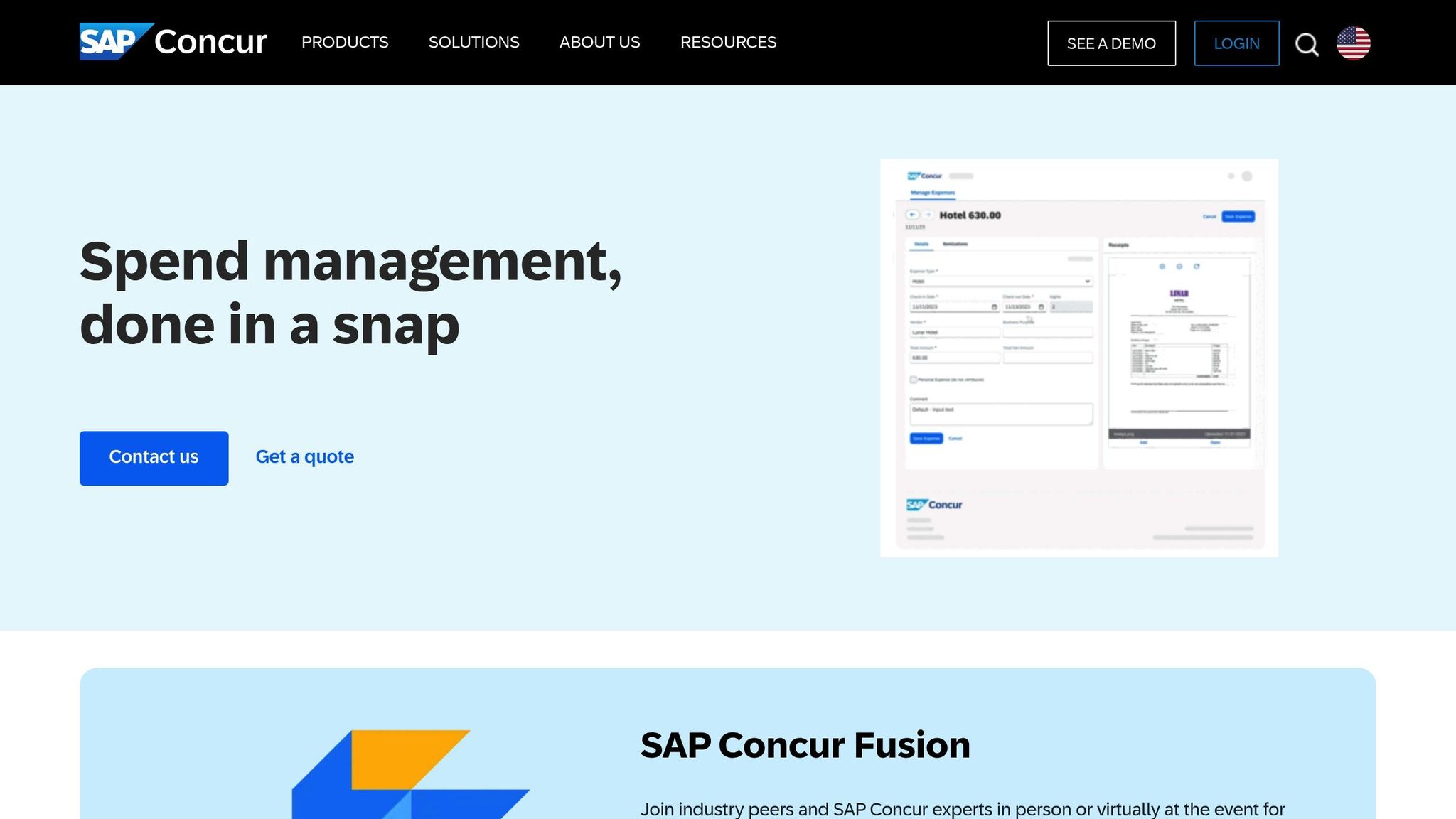Image resolution: width=1456 pixels, height=819 pixels.
Task: Open the About Us menu
Action: (x=599, y=43)
